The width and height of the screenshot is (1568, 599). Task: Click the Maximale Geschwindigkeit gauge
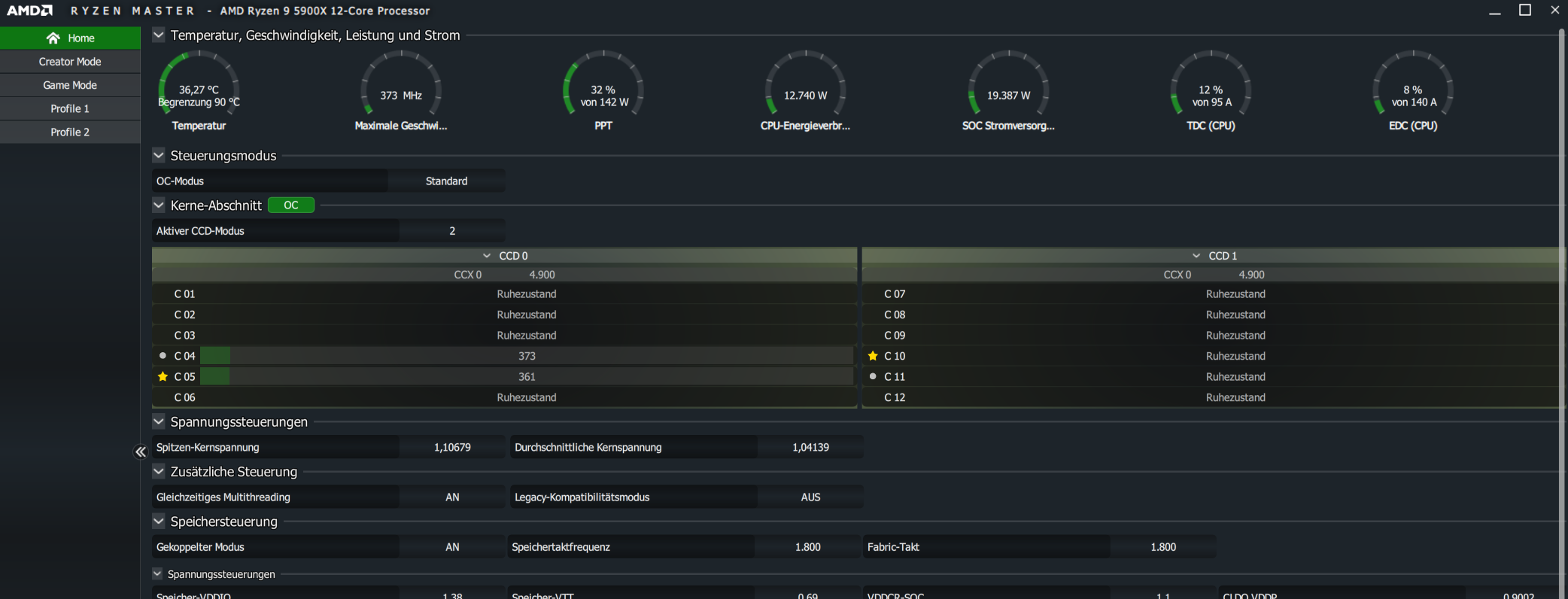[401, 90]
